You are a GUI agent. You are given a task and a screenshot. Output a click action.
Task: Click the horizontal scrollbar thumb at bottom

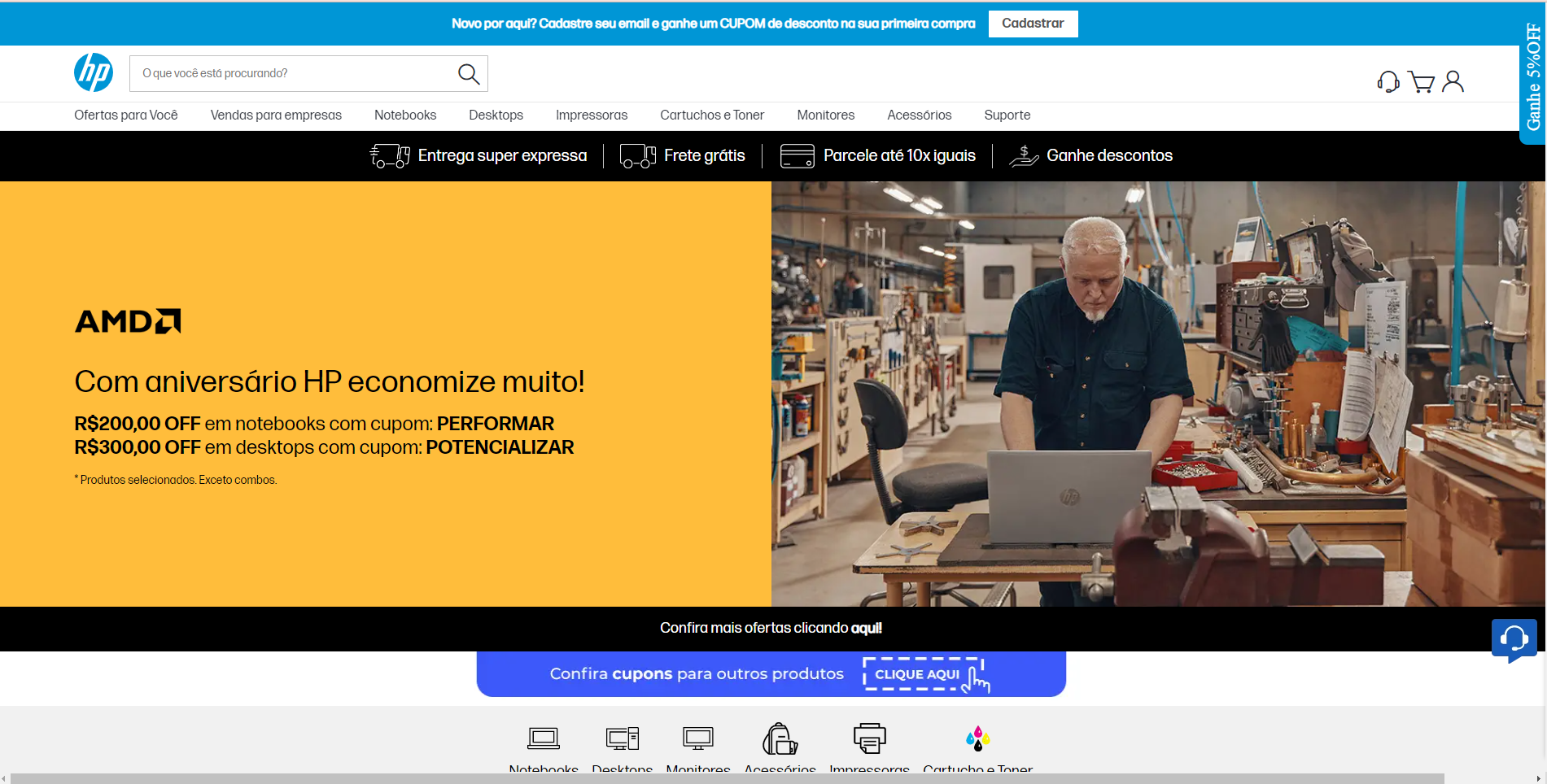728,778
